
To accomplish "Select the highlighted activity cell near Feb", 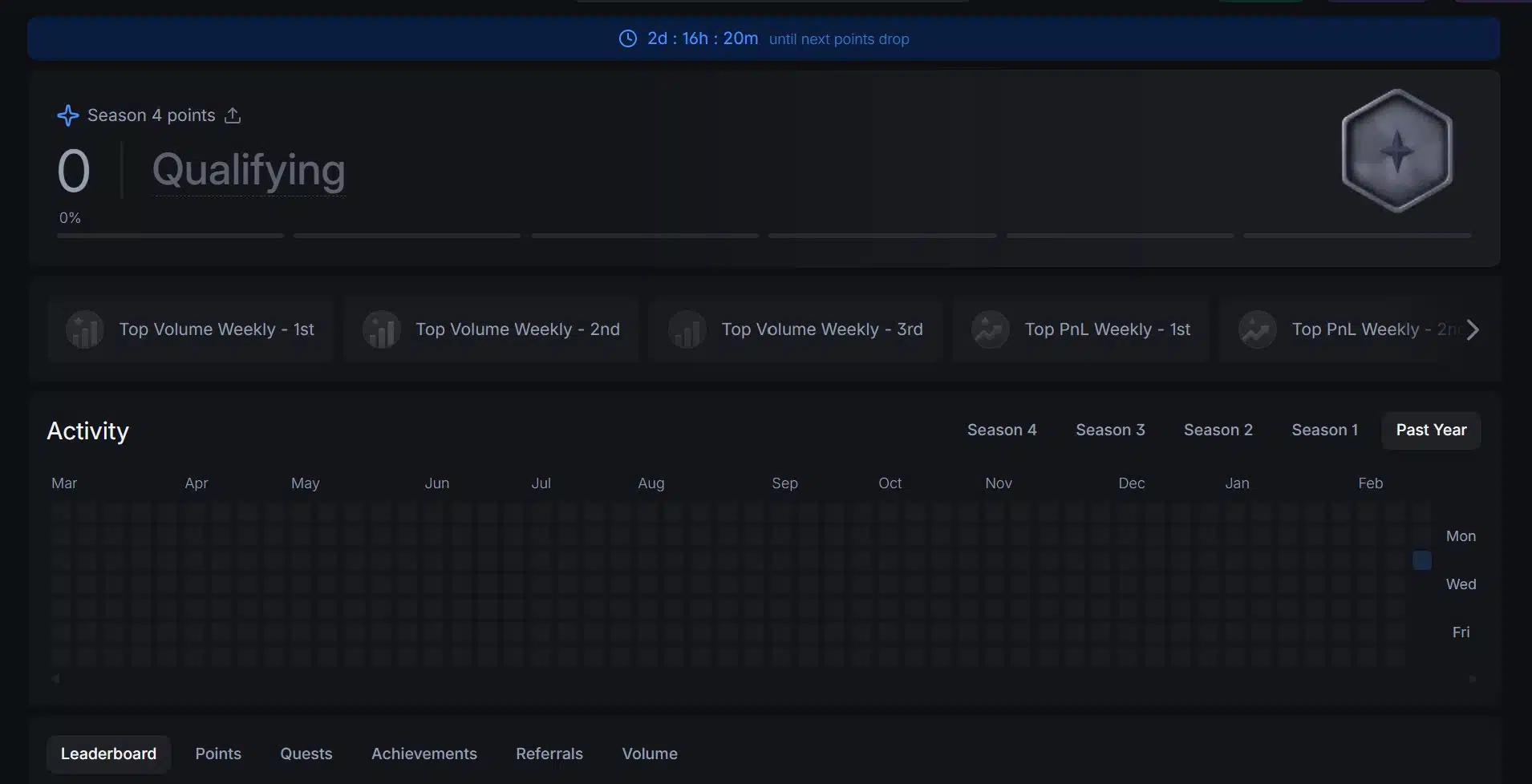I will tap(1421, 560).
